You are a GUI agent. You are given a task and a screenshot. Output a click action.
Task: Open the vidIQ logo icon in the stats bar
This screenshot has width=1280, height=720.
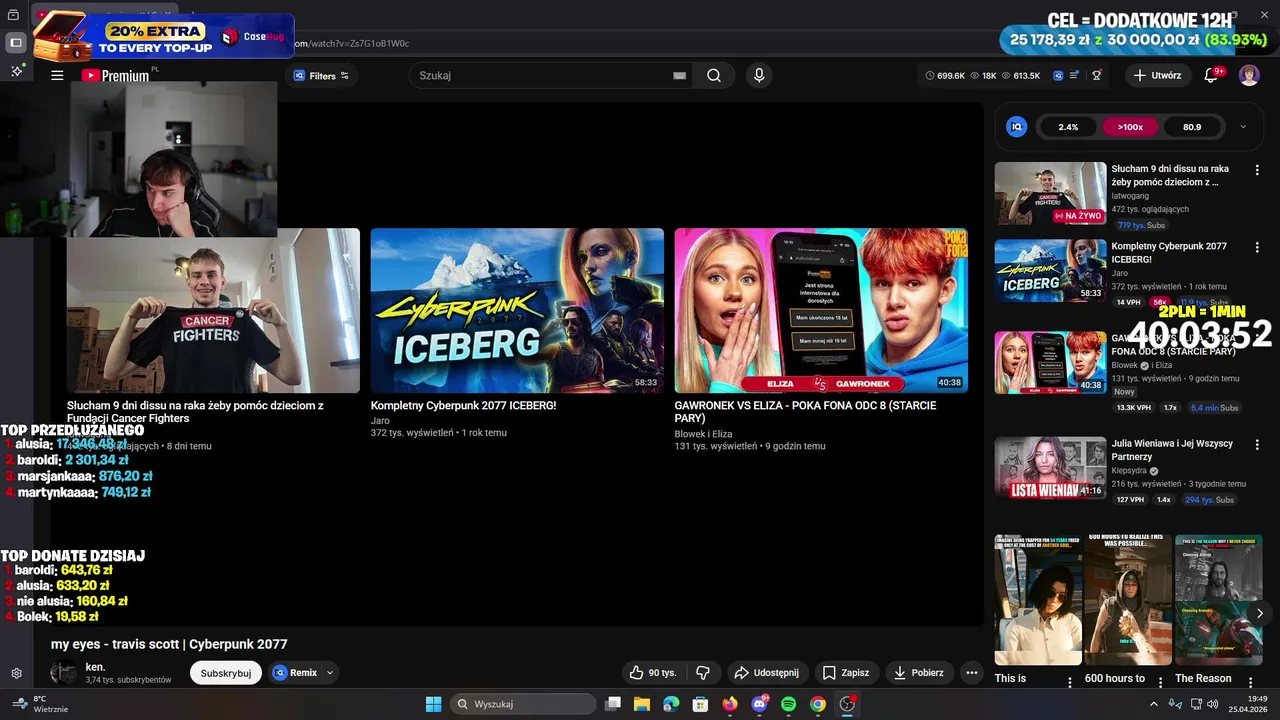click(x=1058, y=75)
